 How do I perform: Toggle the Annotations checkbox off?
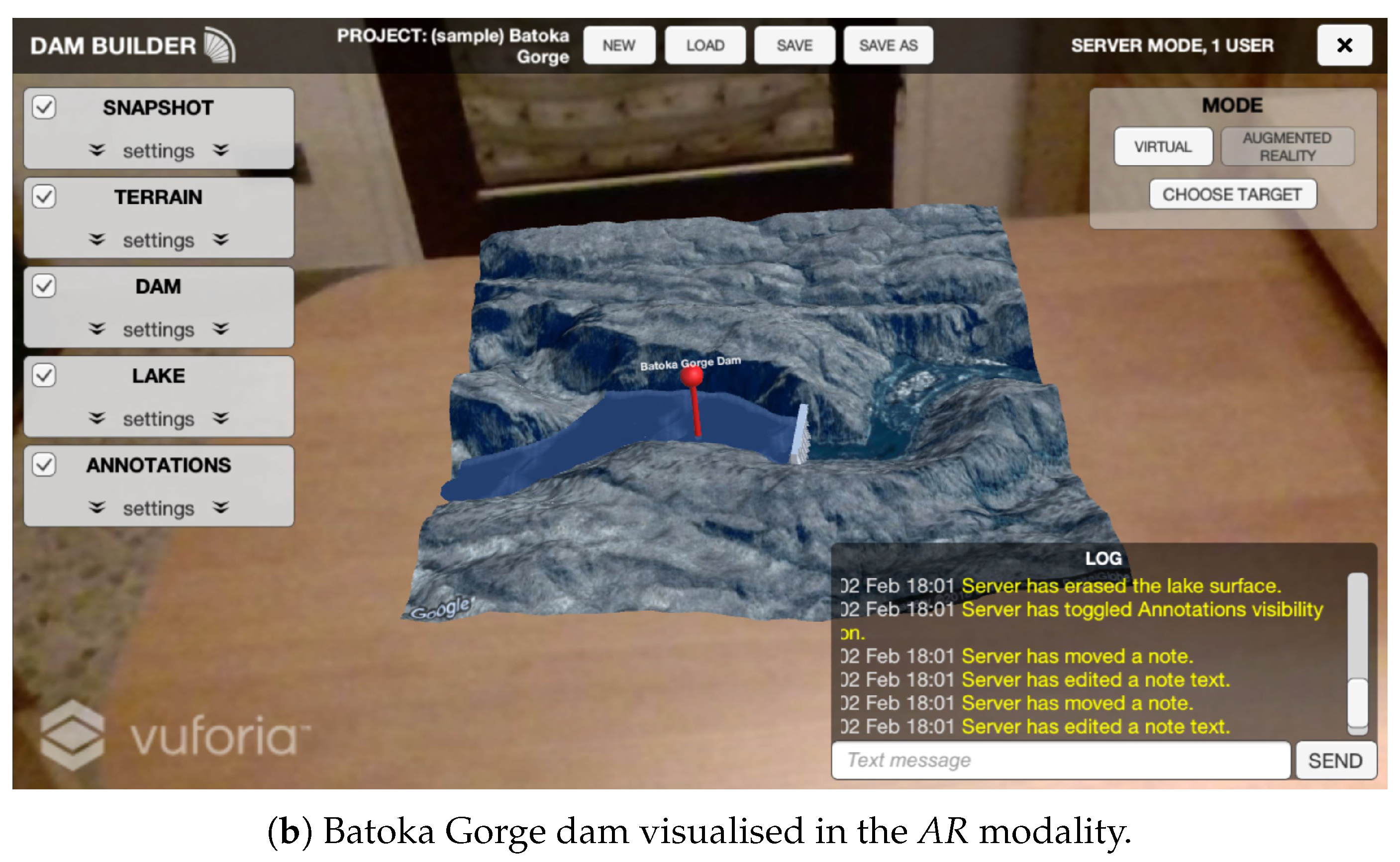tap(44, 465)
